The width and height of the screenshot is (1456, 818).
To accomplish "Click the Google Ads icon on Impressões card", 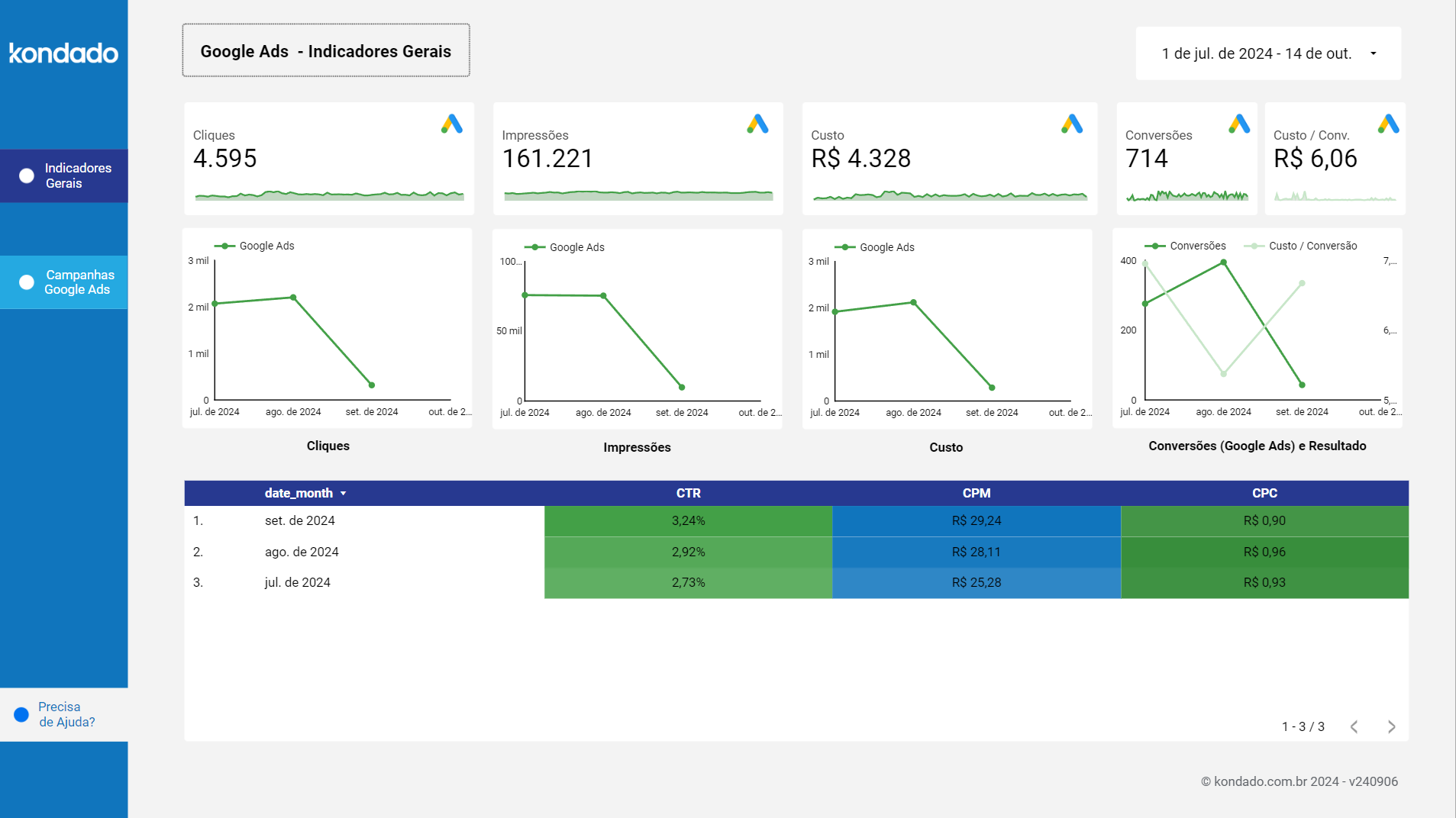I will tap(760, 123).
